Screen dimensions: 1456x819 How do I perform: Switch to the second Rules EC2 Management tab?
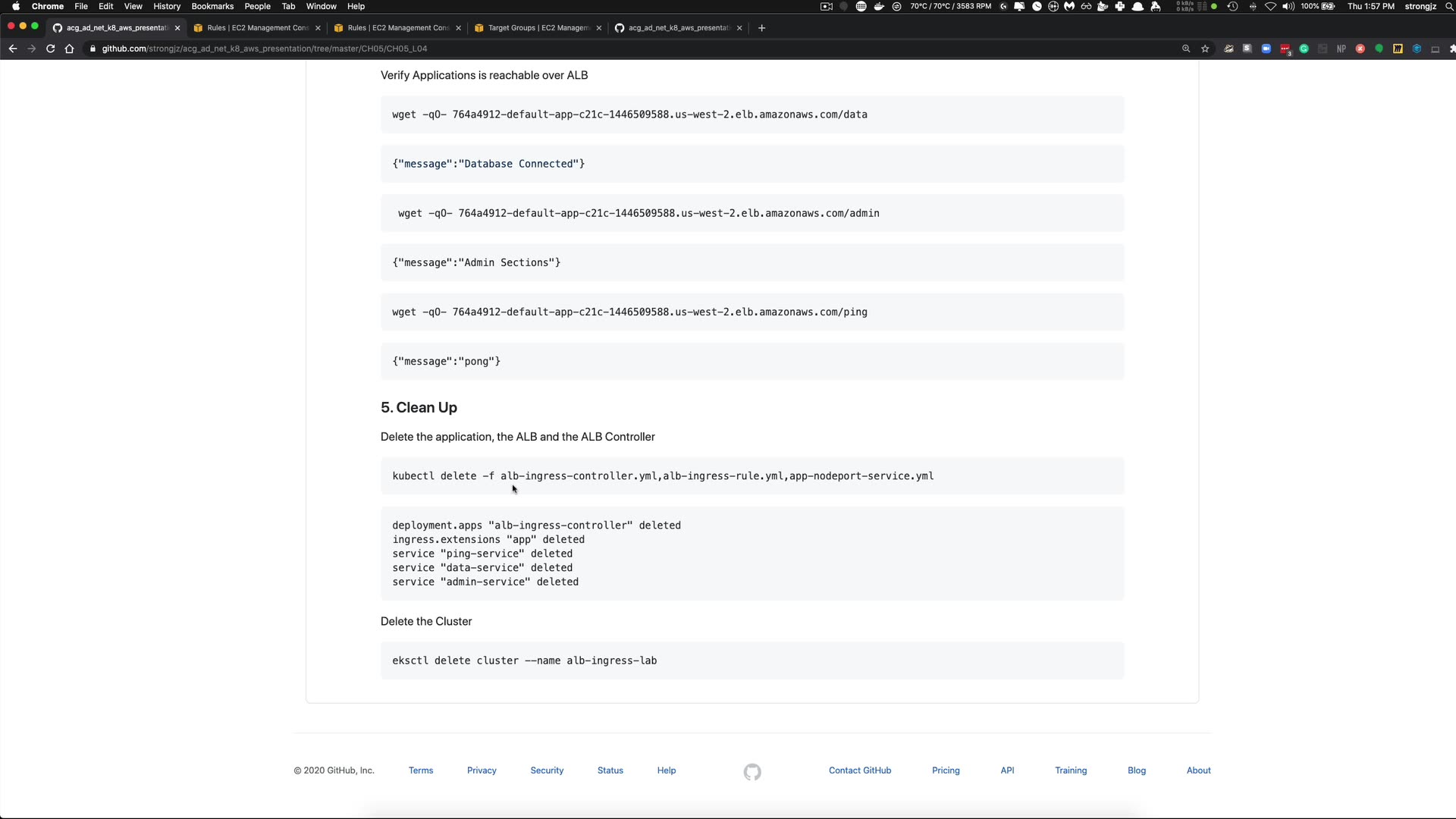(397, 28)
